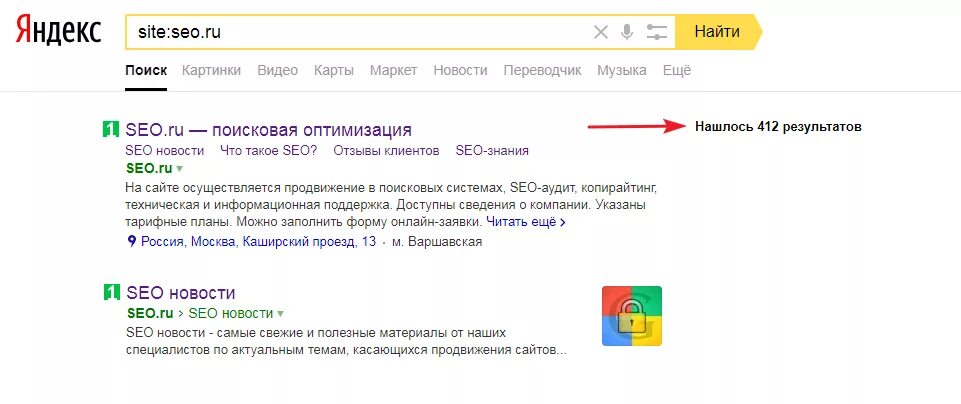Click SEO новости breadcrumb in second result
The height and width of the screenshot is (404, 961).
(x=230, y=314)
